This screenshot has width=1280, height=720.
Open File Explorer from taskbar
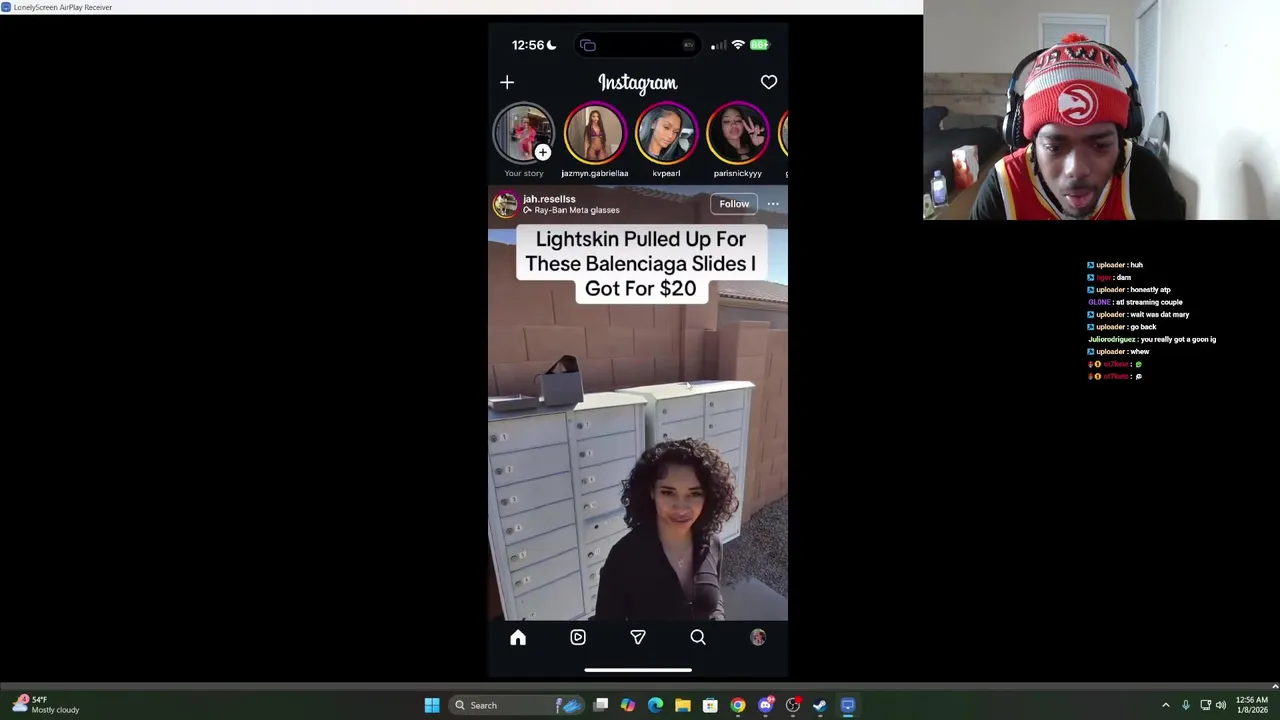[x=683, y=705]
